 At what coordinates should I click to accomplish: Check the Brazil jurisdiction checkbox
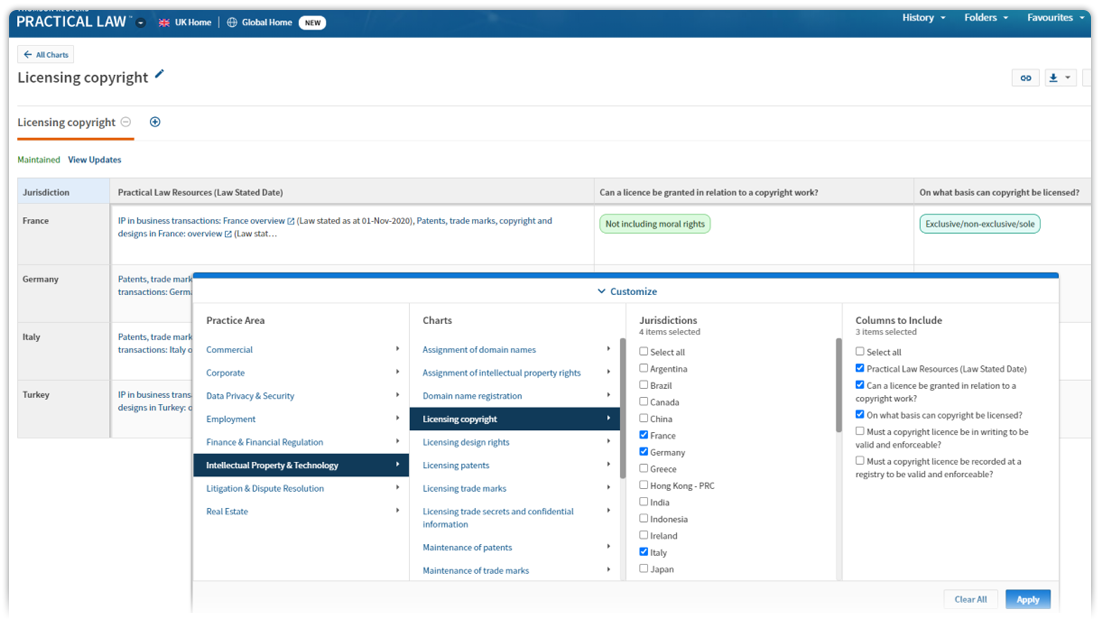pyautogui.click(x=644, y=385)
